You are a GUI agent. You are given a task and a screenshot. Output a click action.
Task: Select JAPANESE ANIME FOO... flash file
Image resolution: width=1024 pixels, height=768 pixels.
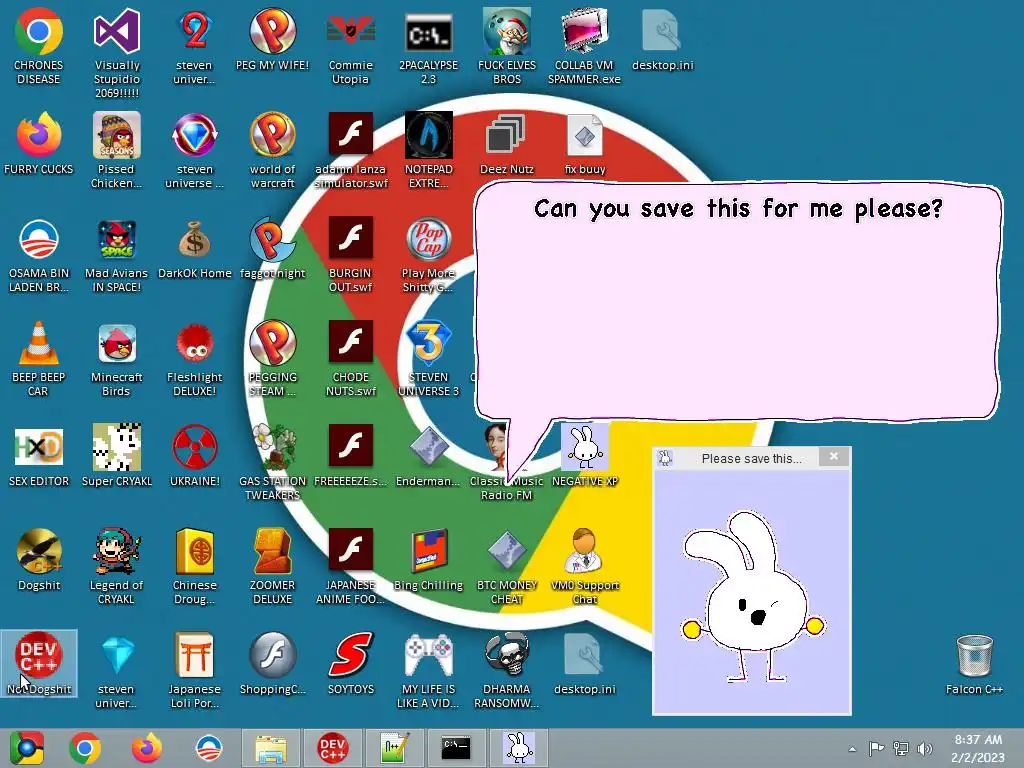[351, 550]
